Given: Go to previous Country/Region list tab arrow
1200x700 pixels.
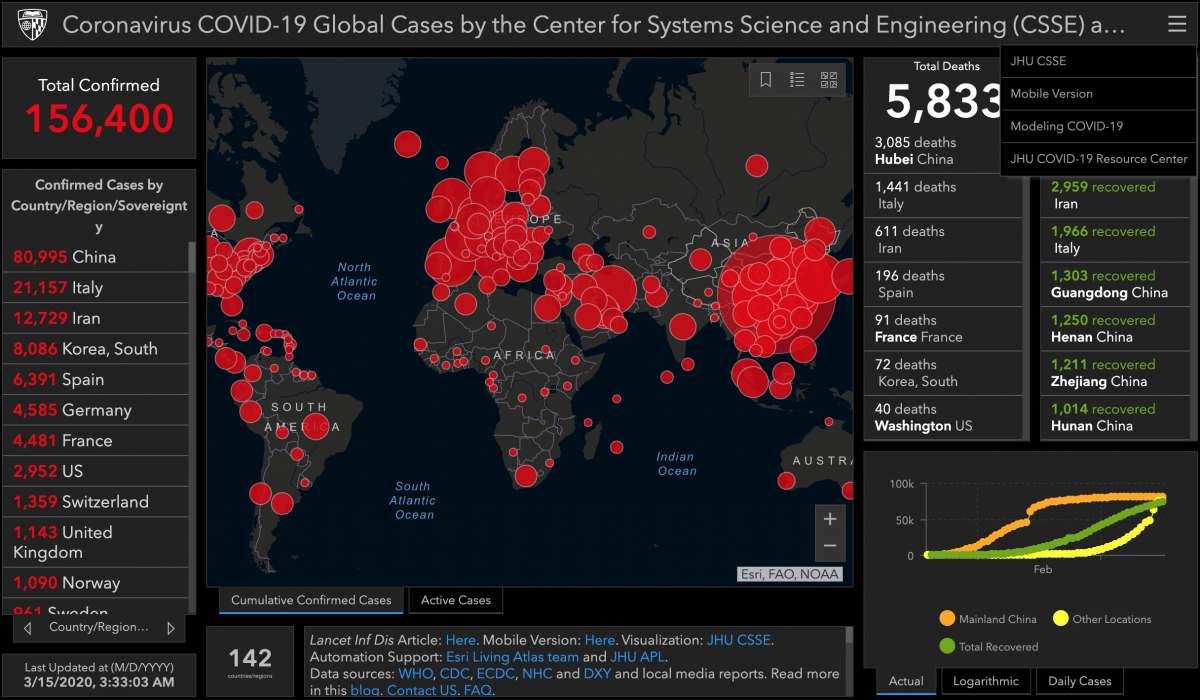Looking at the screenshot, I should (x=27, y=628).
